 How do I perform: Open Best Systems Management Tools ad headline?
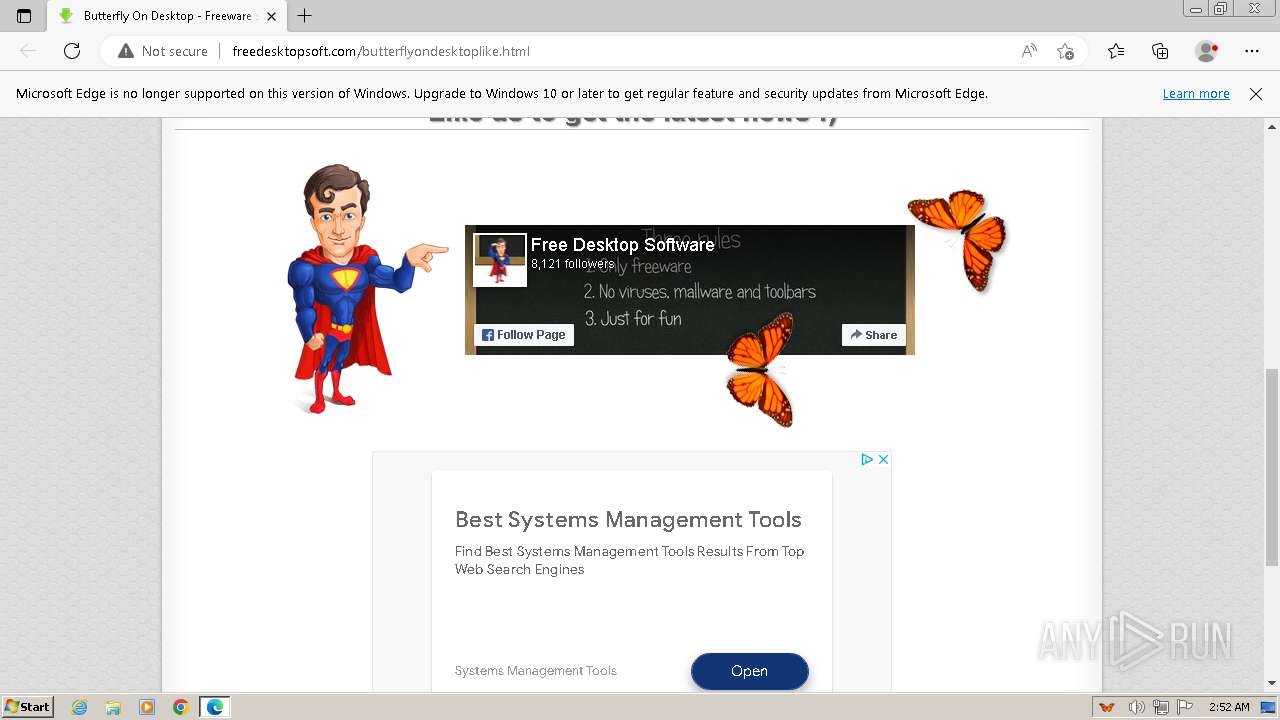(628, 519)
